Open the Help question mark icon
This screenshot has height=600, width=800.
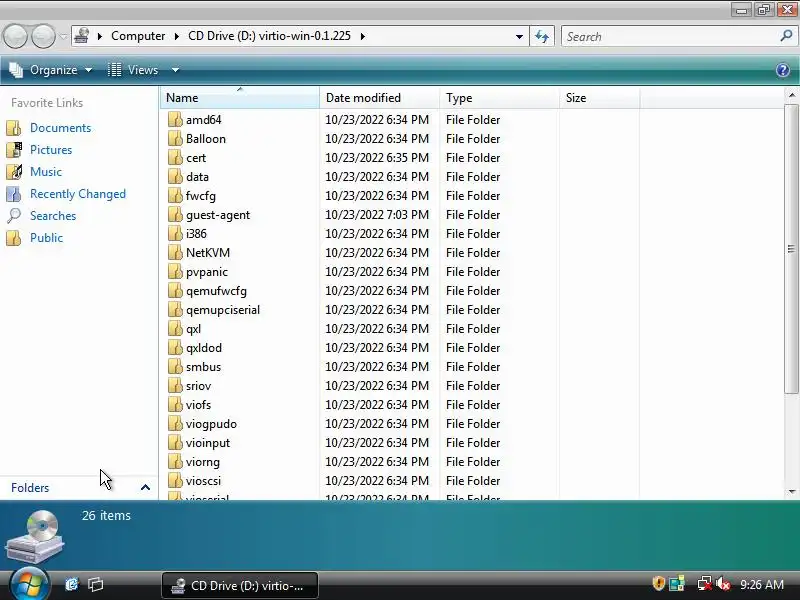click(x=783, y=70)
